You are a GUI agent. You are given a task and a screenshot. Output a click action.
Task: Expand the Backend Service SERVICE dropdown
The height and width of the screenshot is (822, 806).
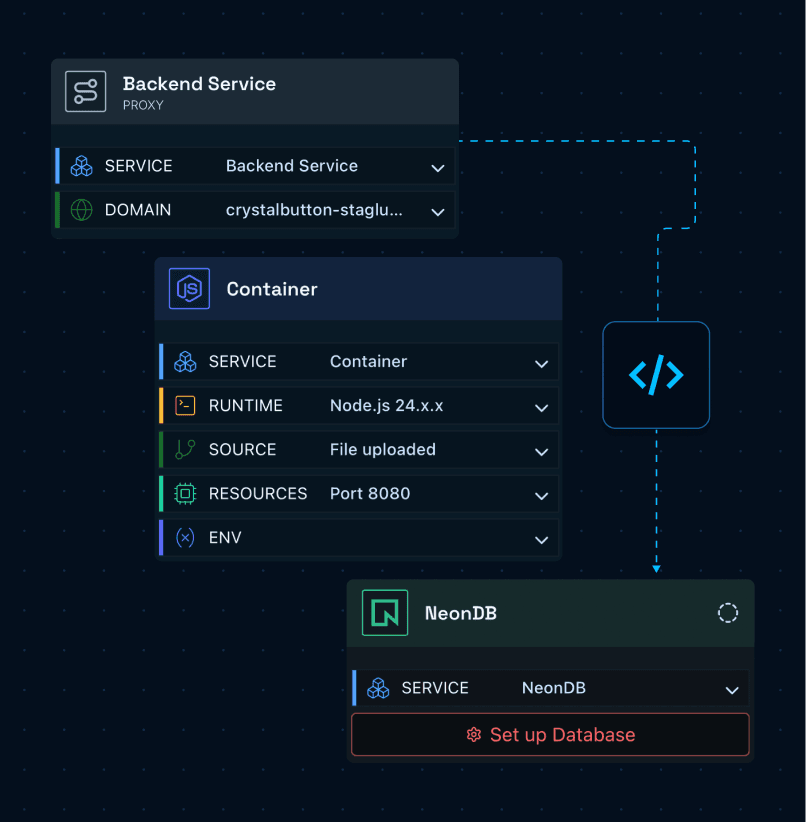click(438, 168)
